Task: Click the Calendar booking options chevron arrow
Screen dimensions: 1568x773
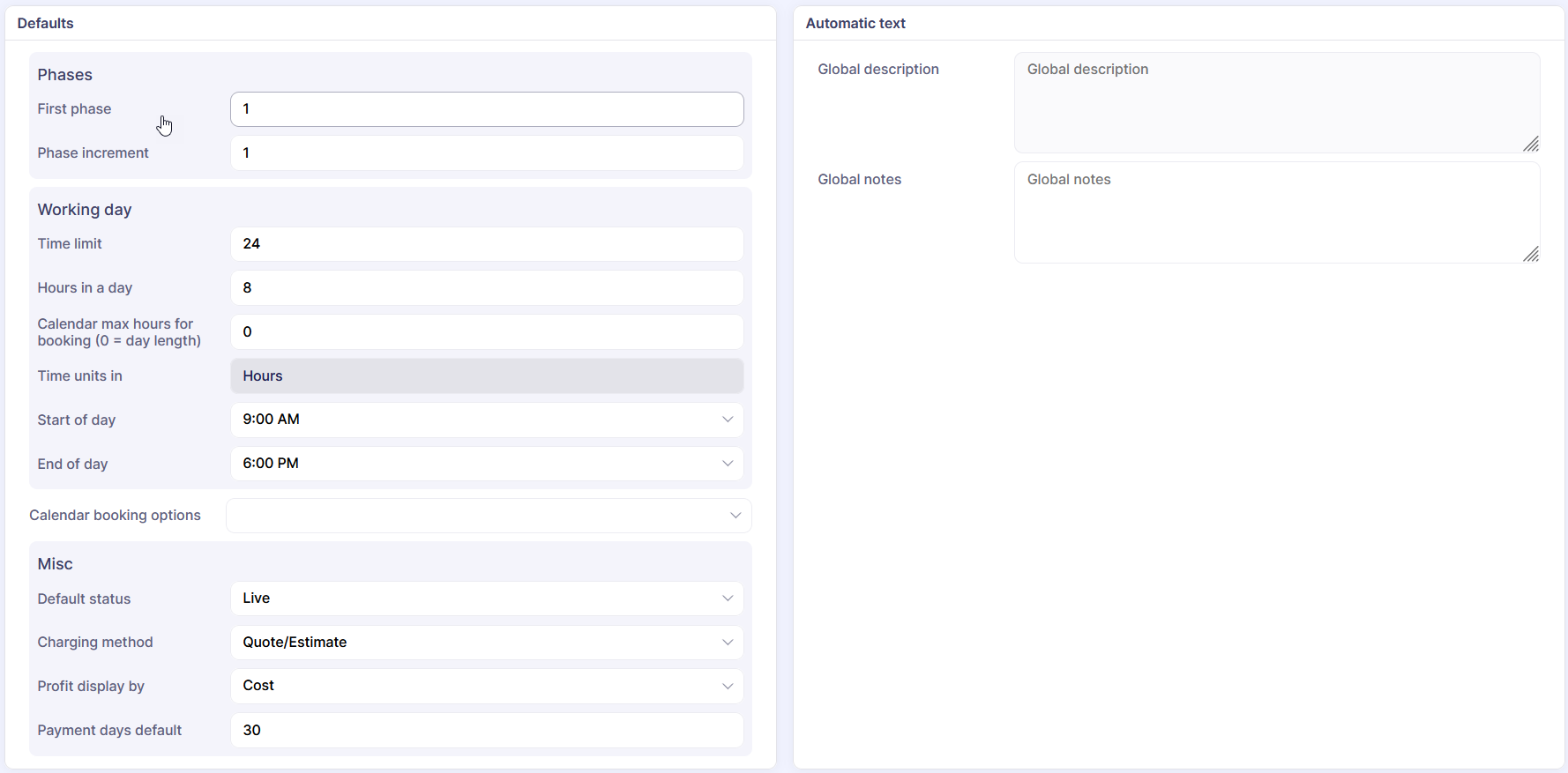Action: 735,516
